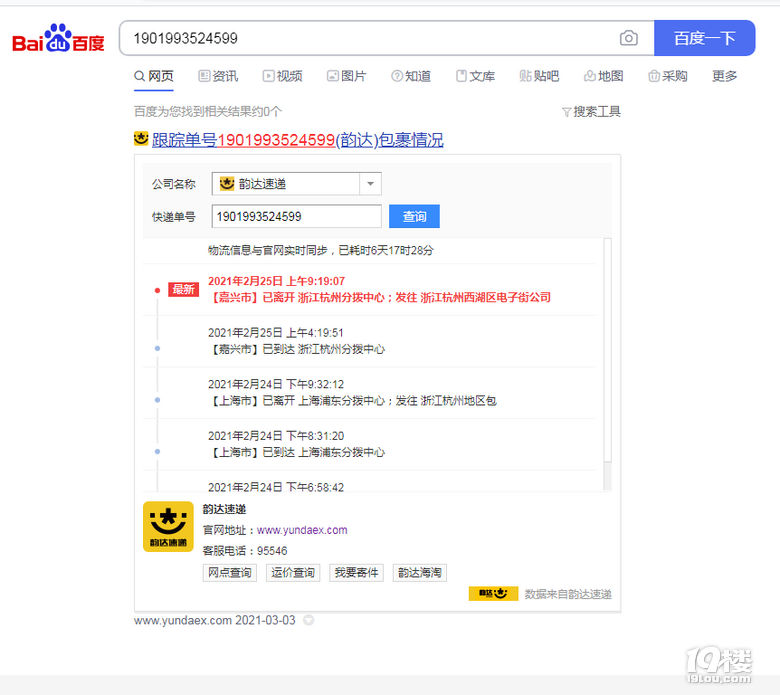
Task: Open 搜索工具 filter options
Action: coord(591,111)
